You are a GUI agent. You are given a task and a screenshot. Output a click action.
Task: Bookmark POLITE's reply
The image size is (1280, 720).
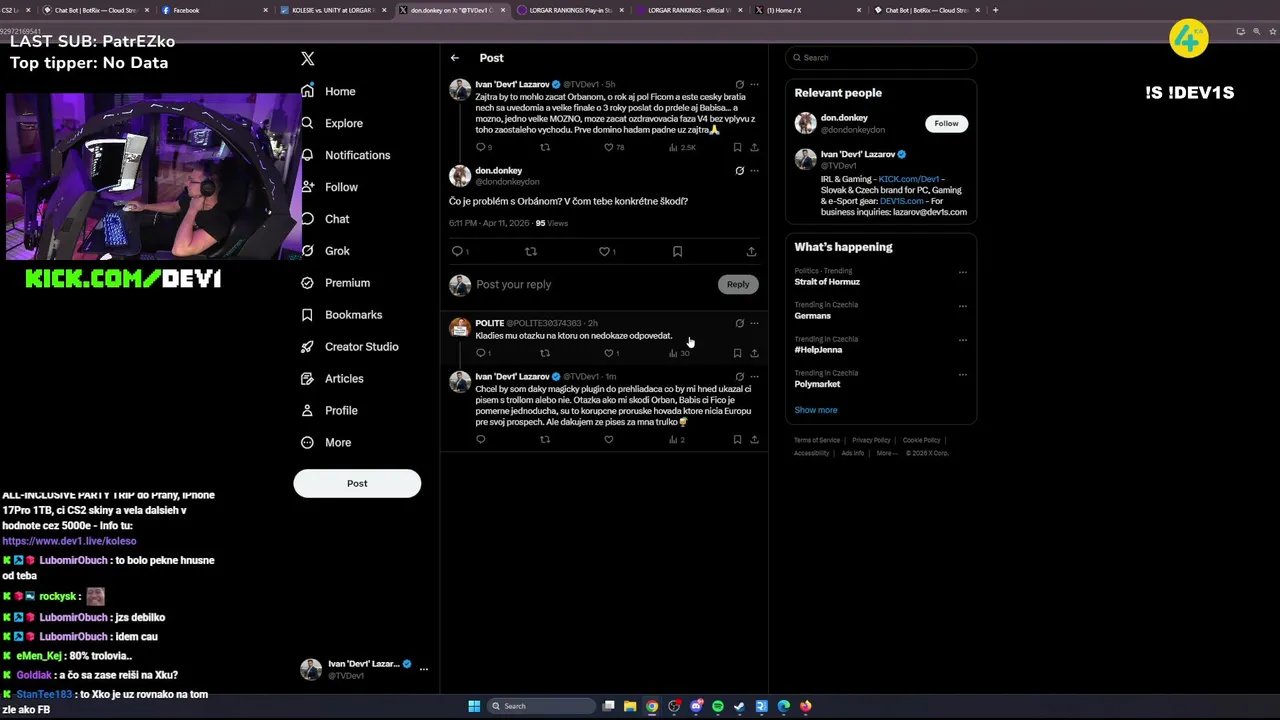(x=737, y=353)
